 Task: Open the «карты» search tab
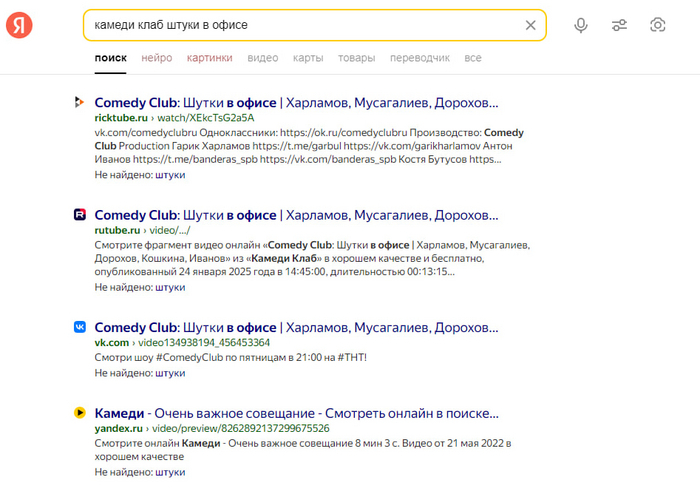coord(307,58)
